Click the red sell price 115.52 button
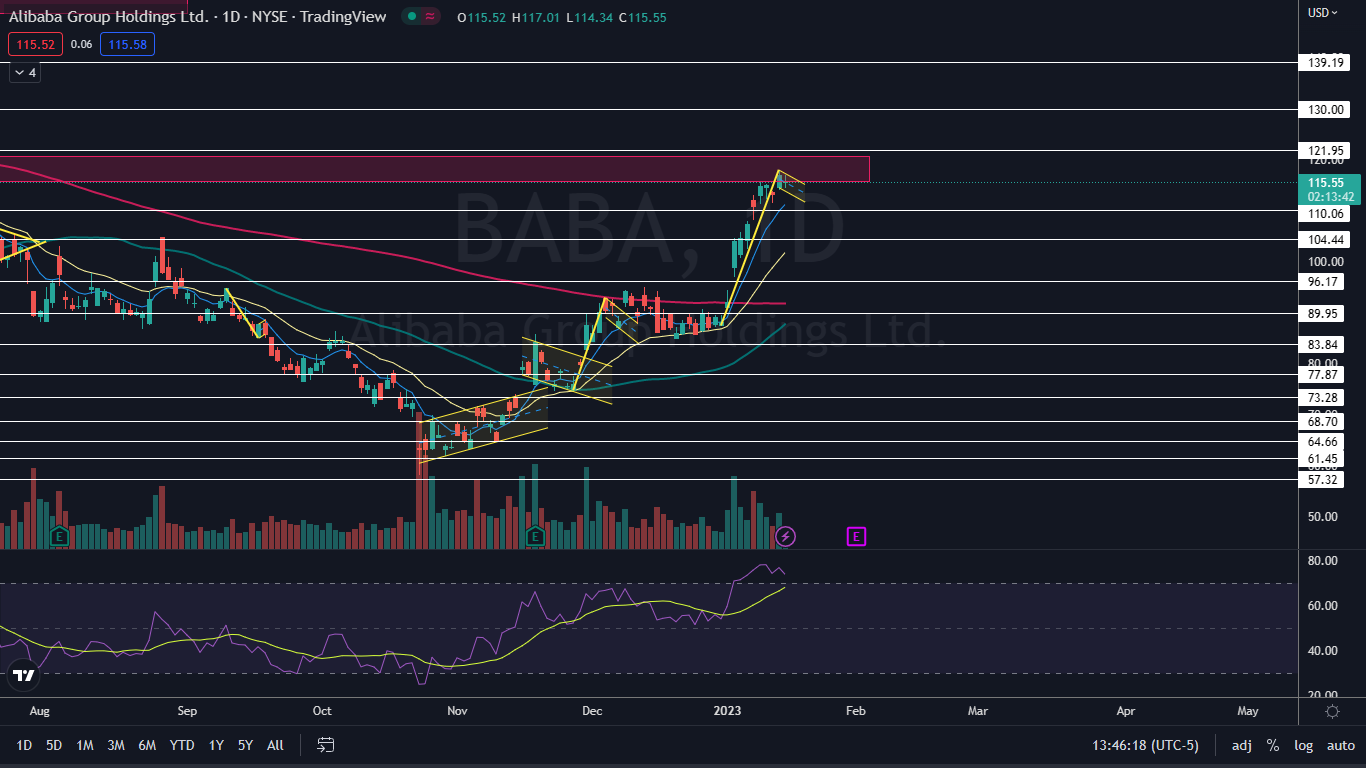1366x768 pixels. [x=35, y=44]
